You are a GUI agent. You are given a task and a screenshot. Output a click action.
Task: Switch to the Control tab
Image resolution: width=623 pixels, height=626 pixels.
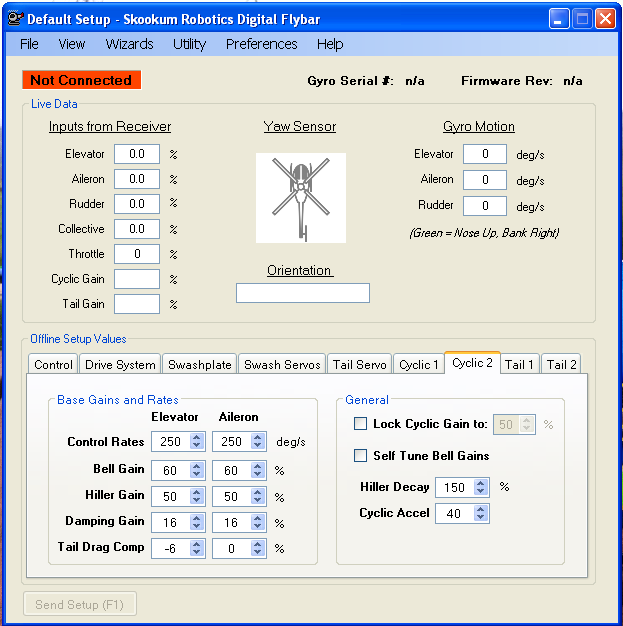[53, 364]
